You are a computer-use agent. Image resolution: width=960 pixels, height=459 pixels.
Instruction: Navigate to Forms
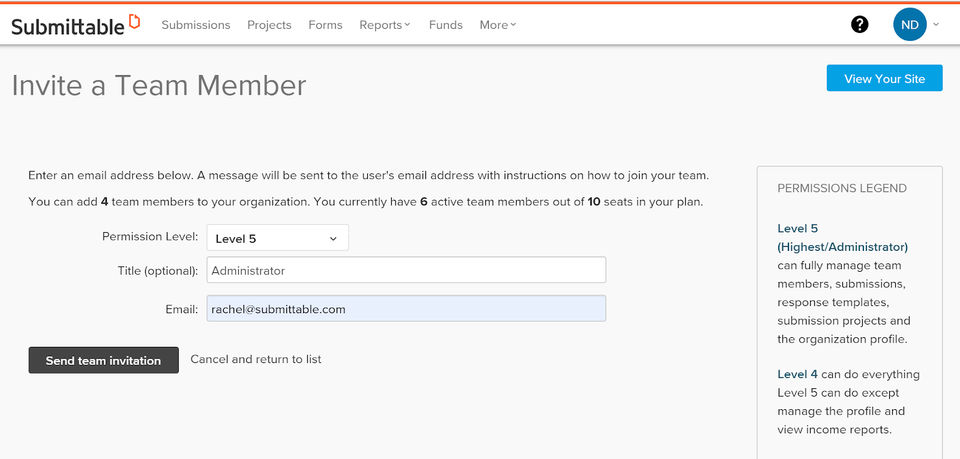coord(325,25)
